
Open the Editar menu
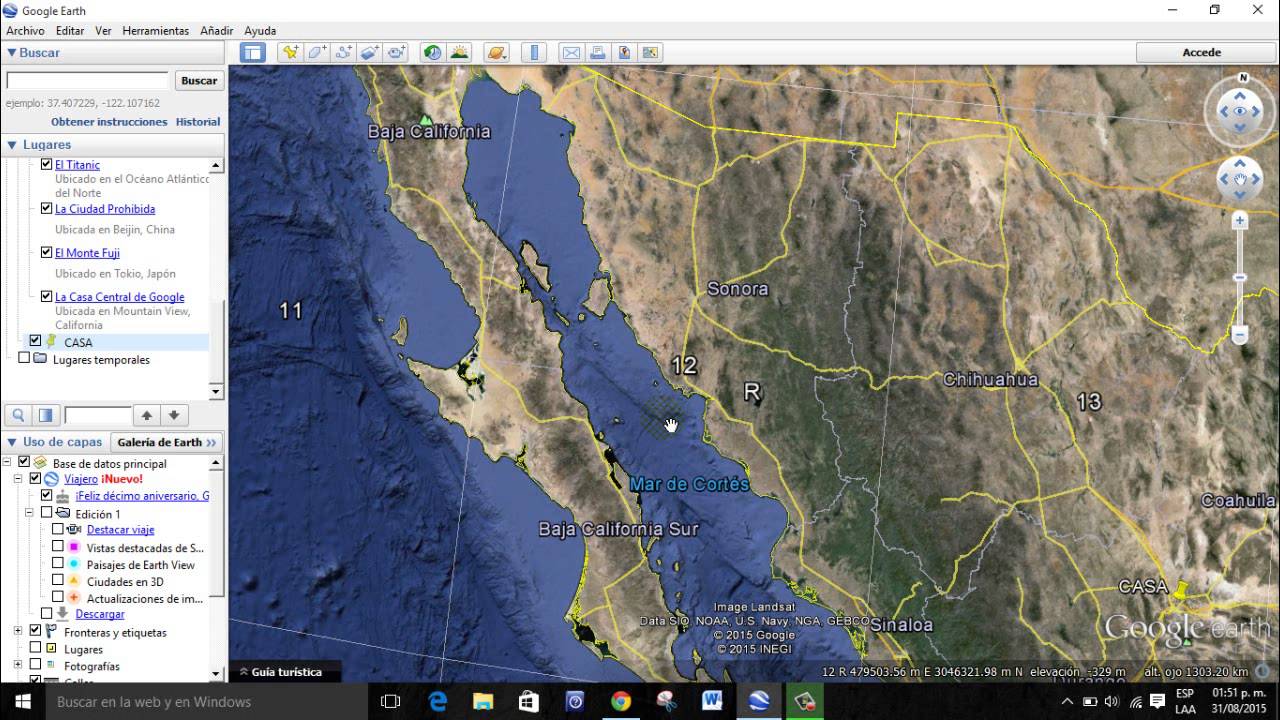(x=70, y=31)
